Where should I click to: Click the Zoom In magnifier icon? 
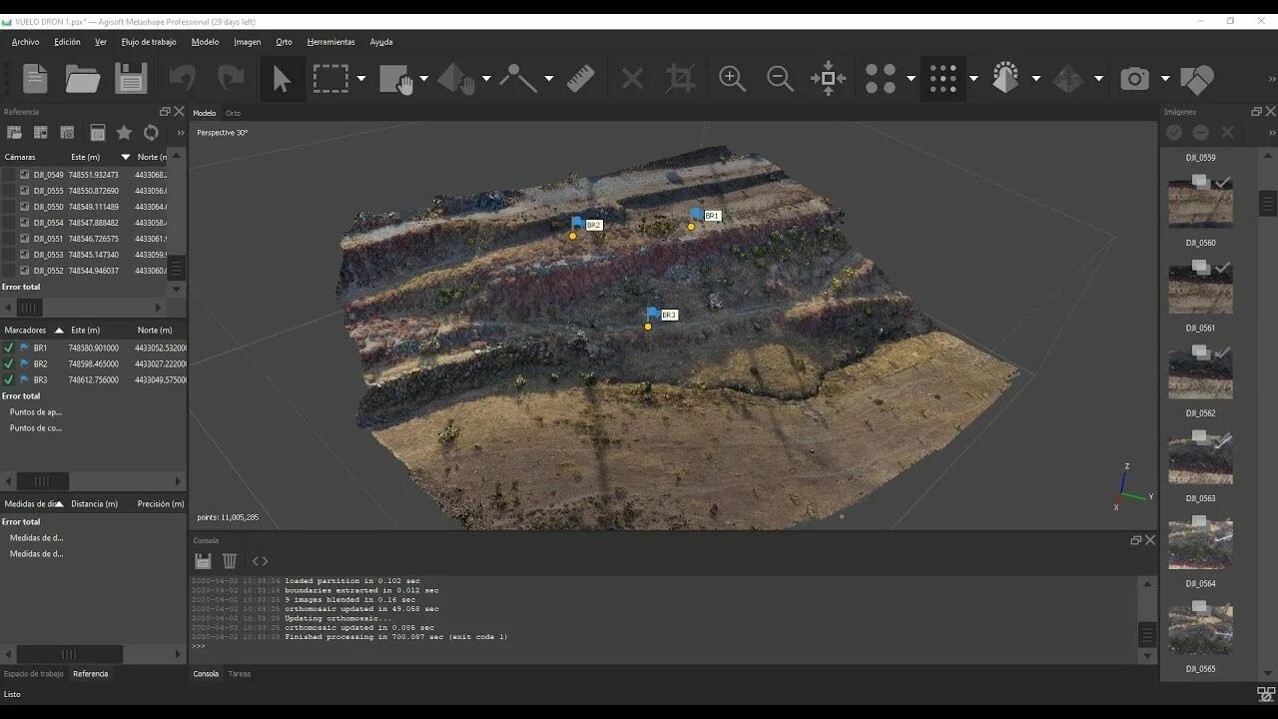[732, 78]
